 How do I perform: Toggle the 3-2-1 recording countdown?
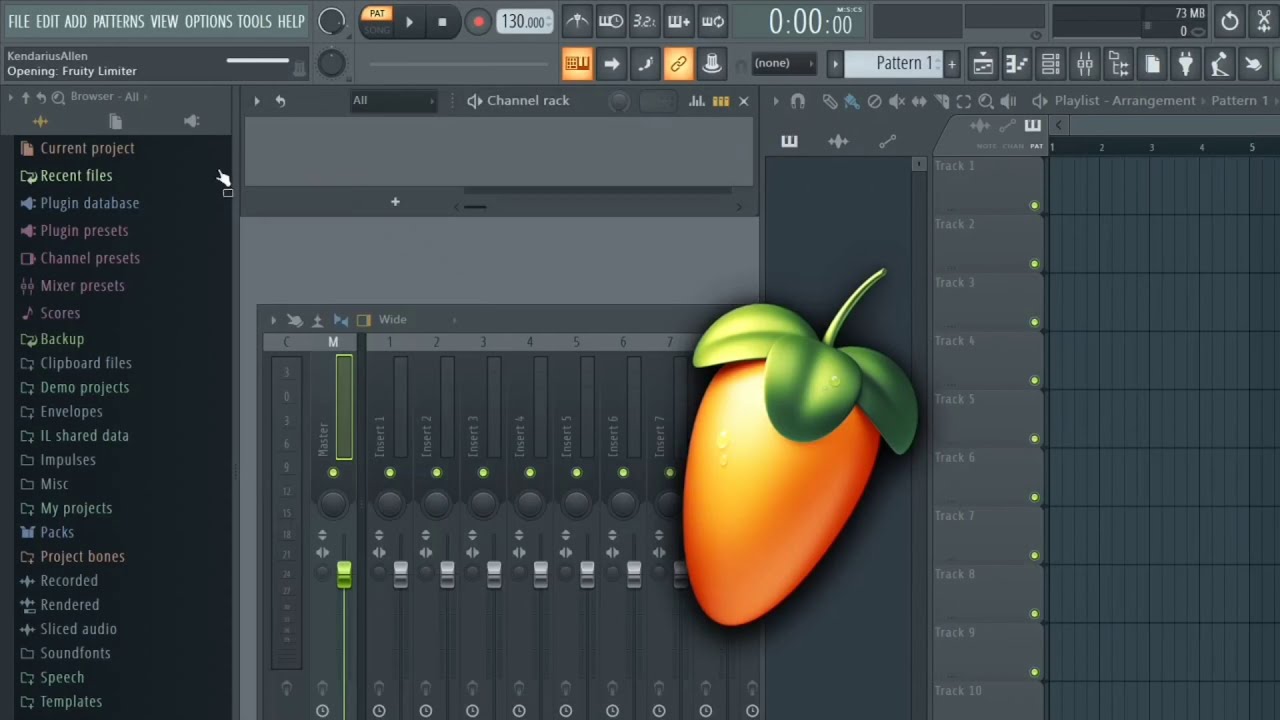[x=645, y=21]
